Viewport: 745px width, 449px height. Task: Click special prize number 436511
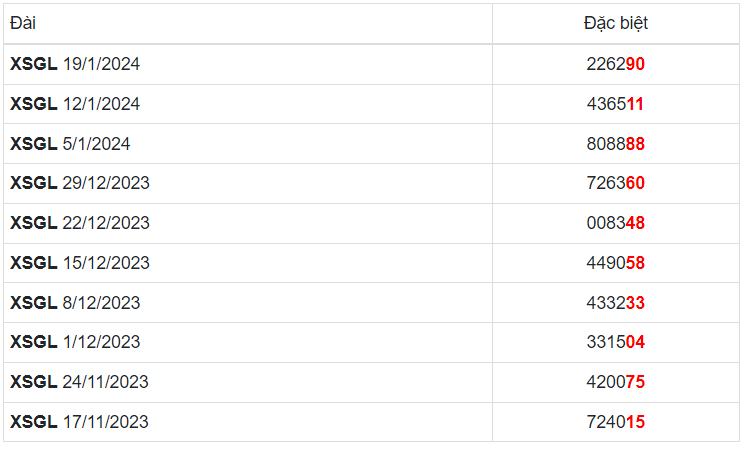click(616, 104)
